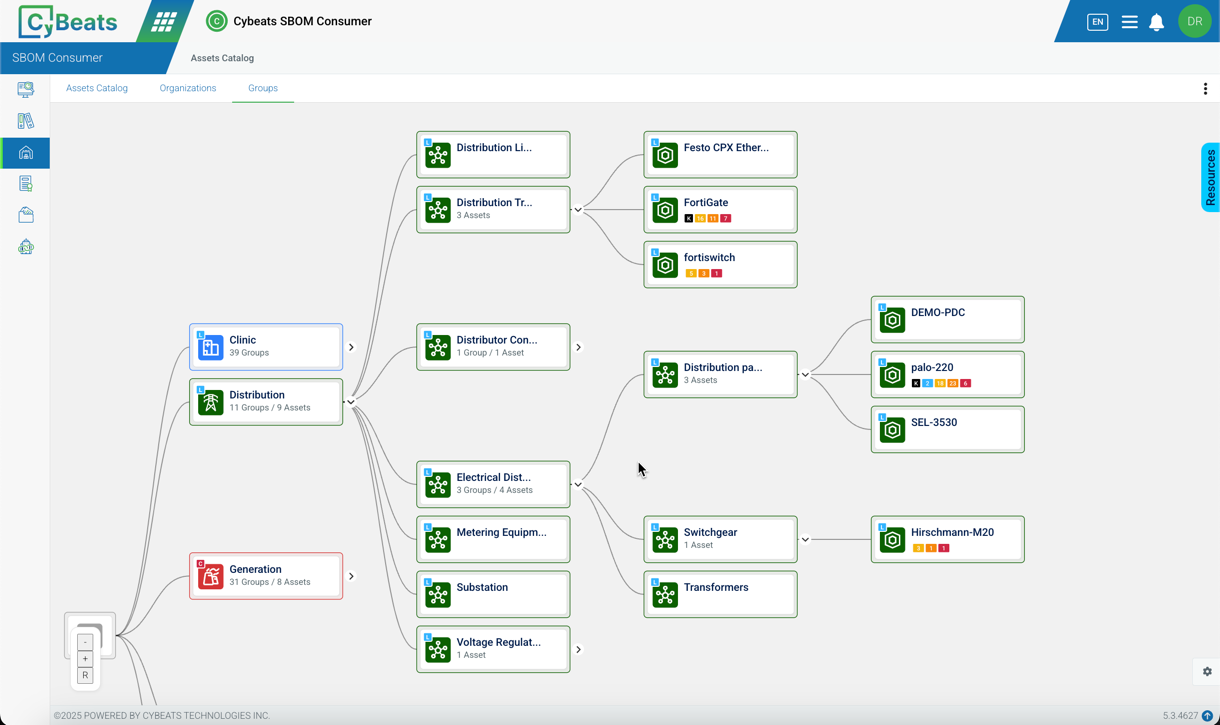Screen dimensions: 1220x725
Task: Click the Distribution Li... group icon
Action: [x=438, y=155]
